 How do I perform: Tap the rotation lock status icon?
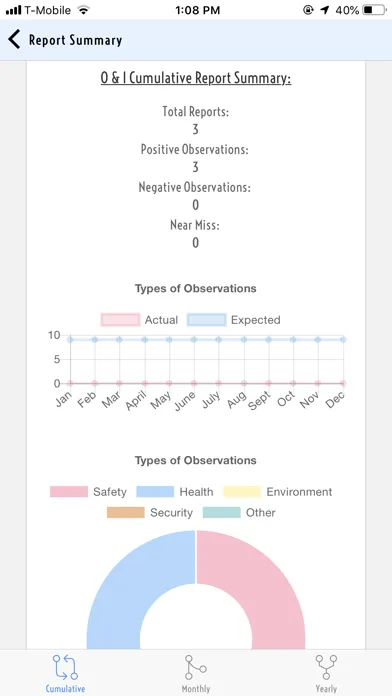pyautogui.click(x=308, y=10)
